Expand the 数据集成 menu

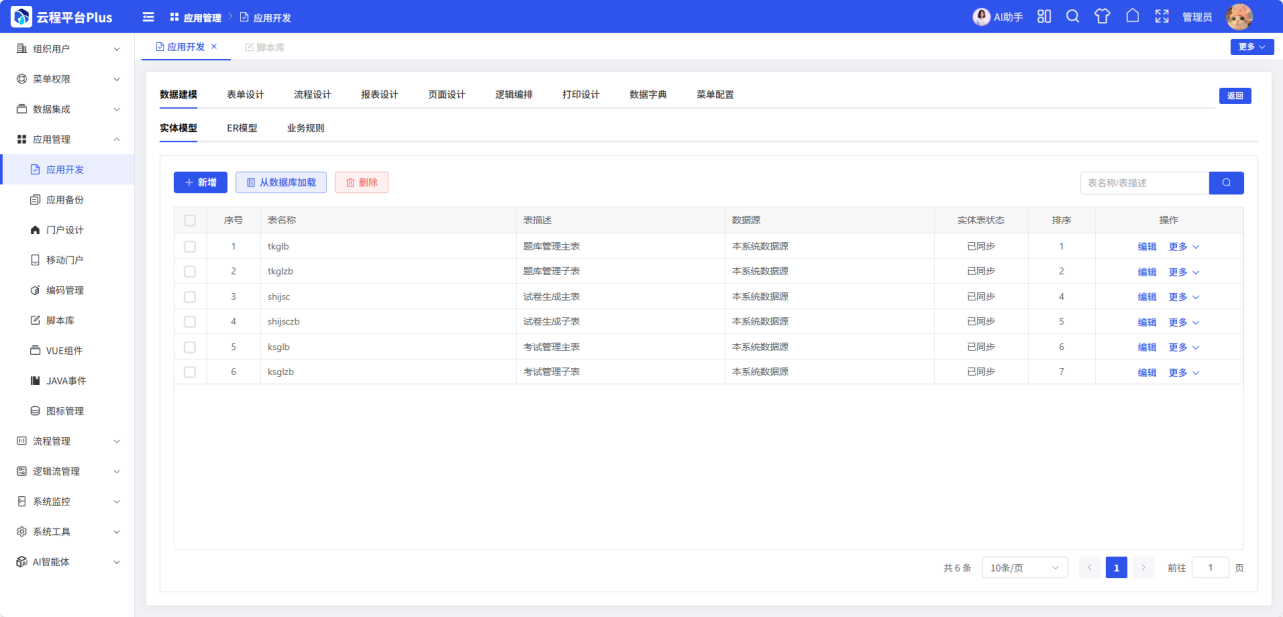point(67,109)
